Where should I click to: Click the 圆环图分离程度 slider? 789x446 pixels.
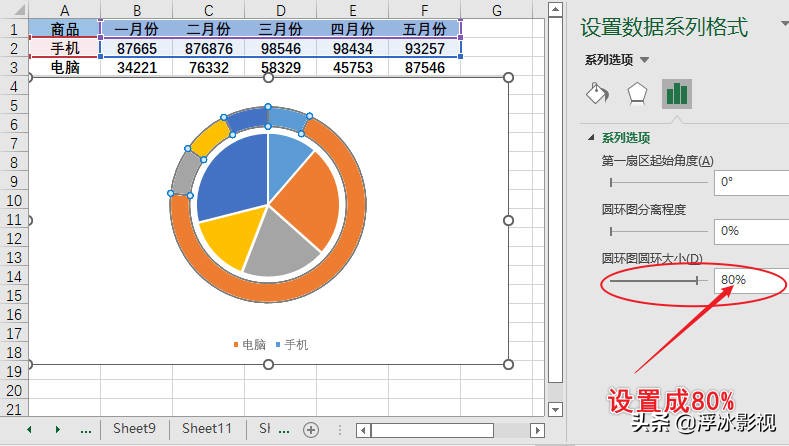pos(658,231)
